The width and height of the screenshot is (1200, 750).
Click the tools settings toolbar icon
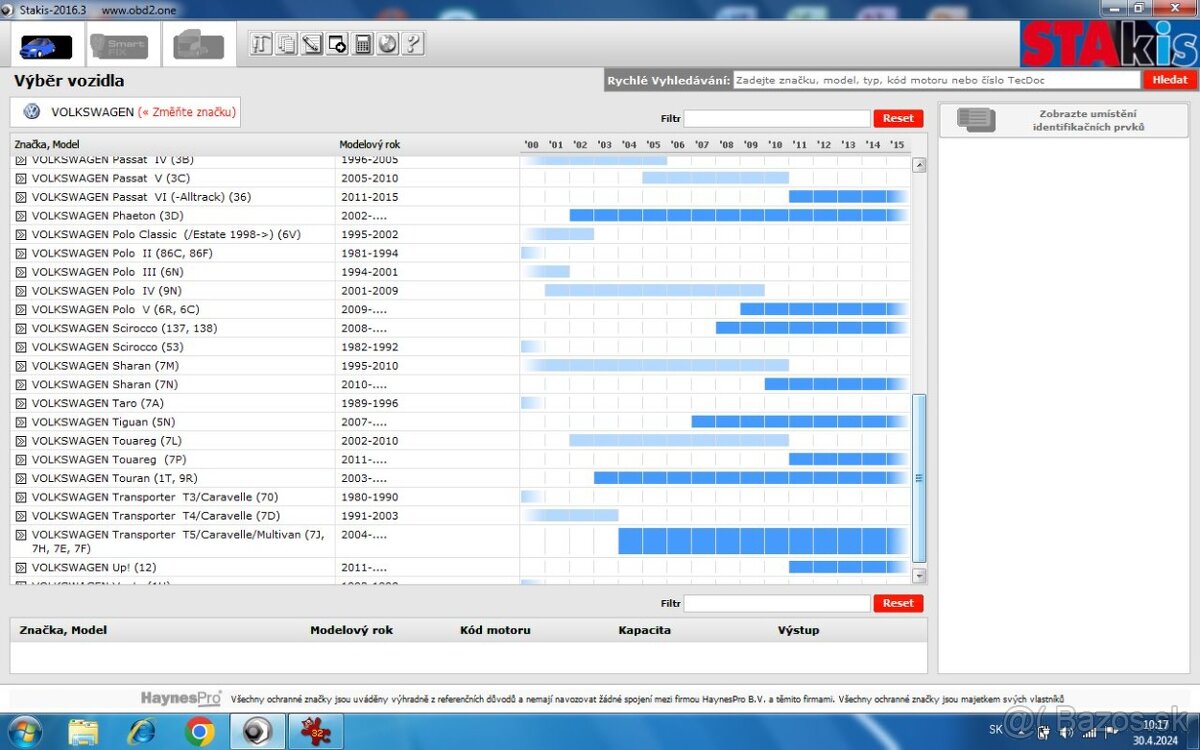click(261, 44)
